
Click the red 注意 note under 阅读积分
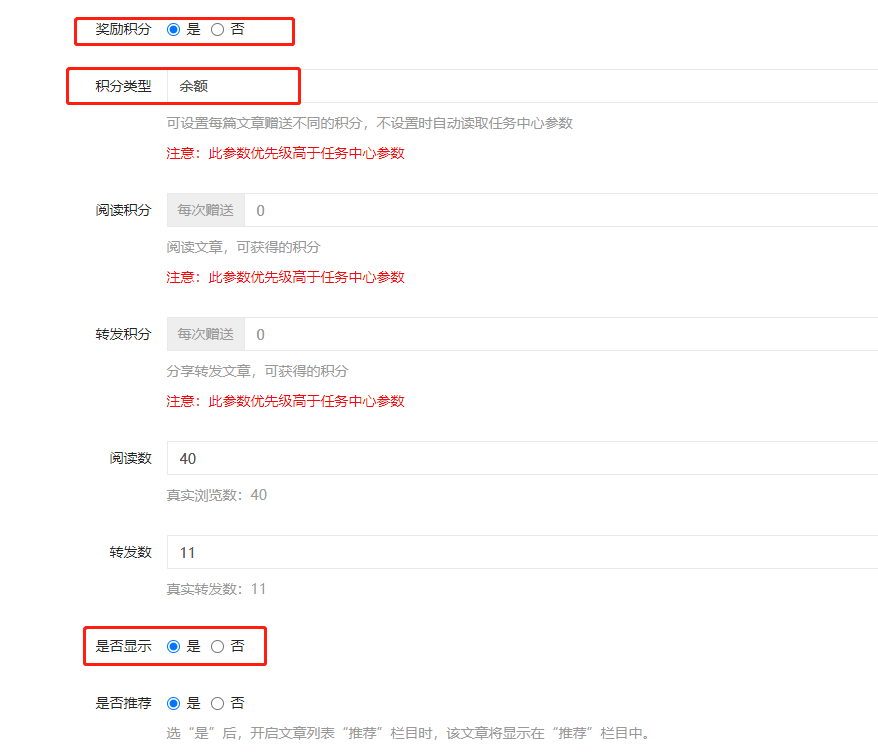(x=286, y=277)
